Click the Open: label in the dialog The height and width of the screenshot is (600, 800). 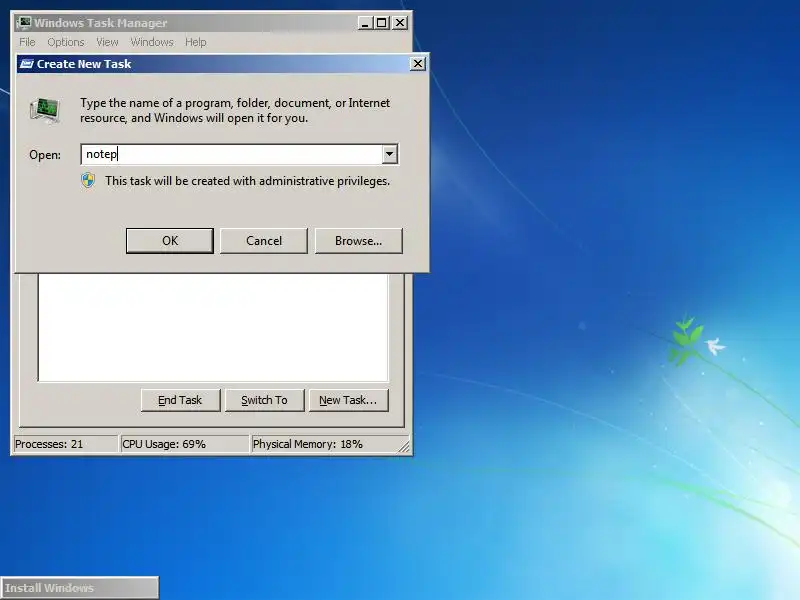[x=45, y=155]
